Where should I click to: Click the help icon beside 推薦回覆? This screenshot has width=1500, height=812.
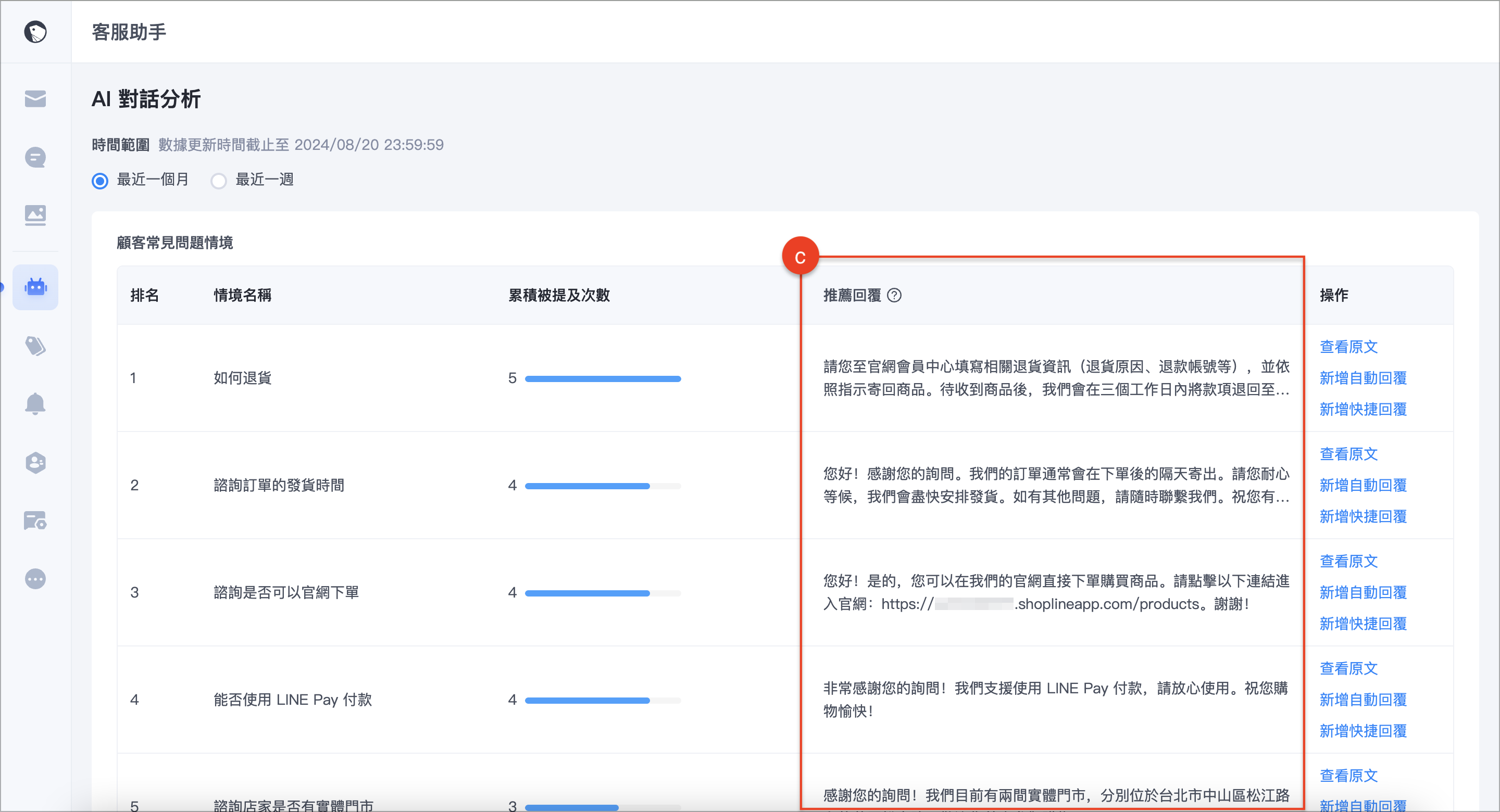894,296
